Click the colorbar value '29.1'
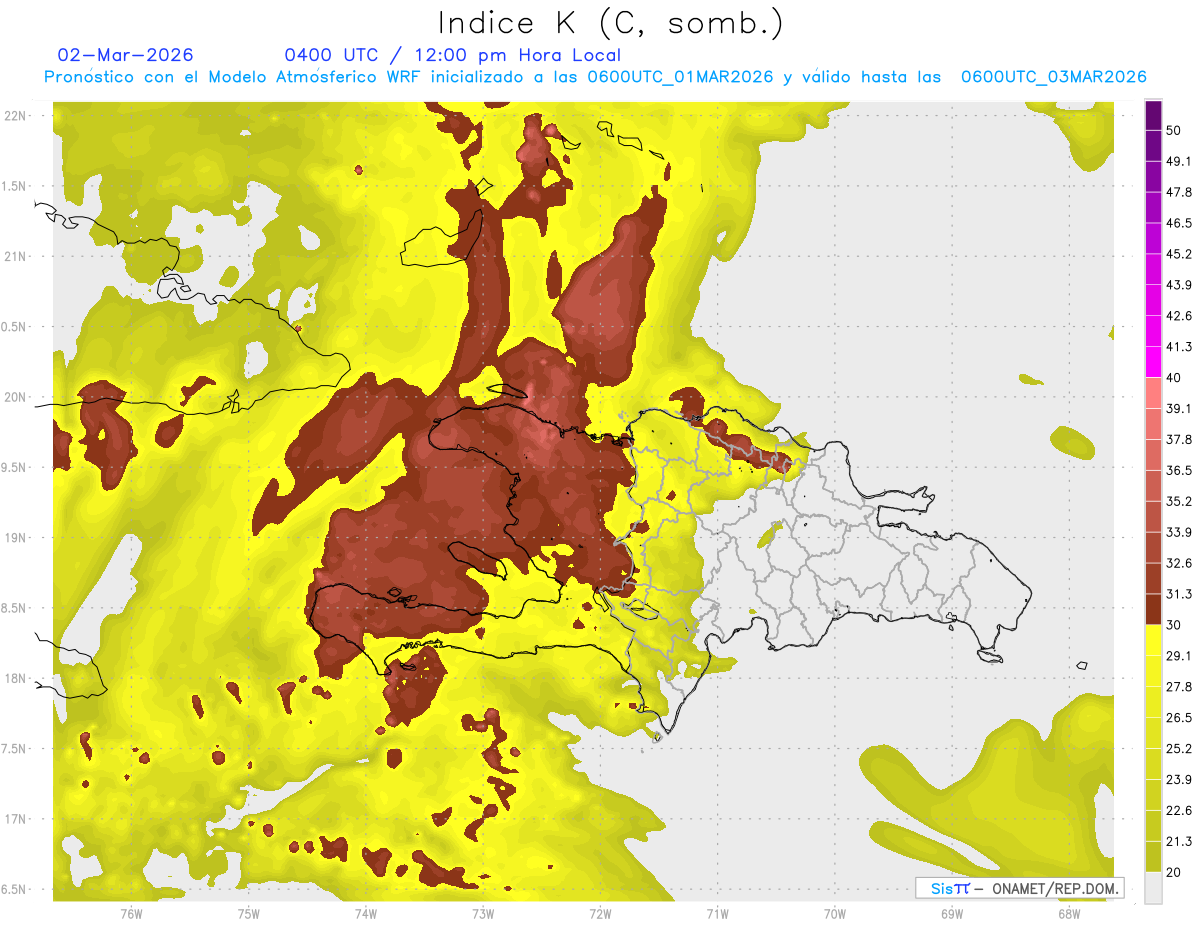The image size is (1200, 927). [x=1179, y=656]
